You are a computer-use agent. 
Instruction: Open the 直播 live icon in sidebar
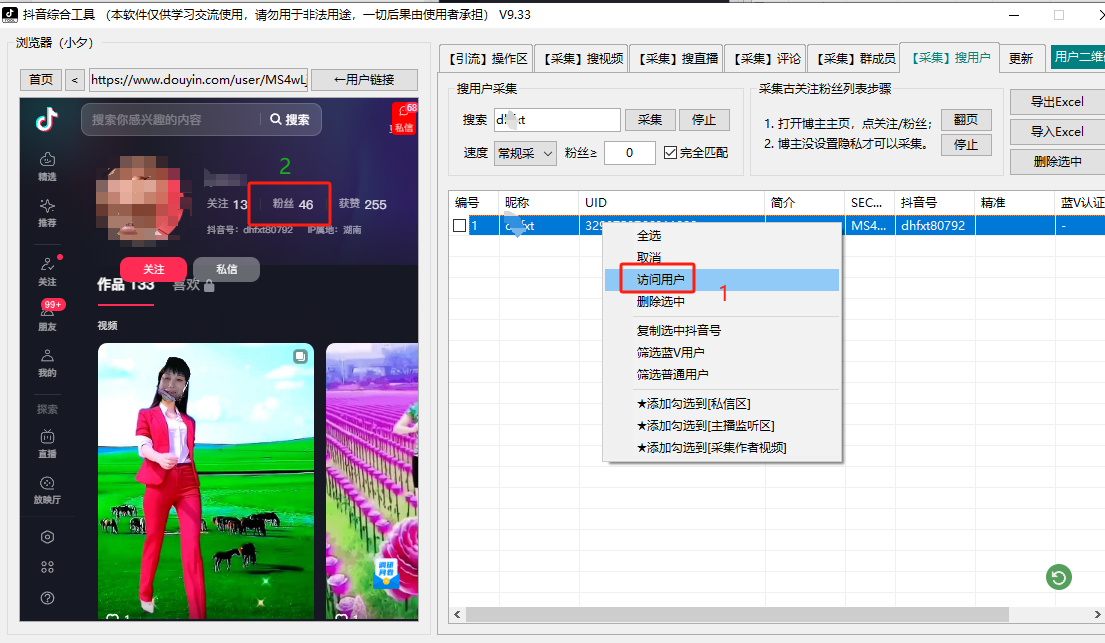(47, 443)
